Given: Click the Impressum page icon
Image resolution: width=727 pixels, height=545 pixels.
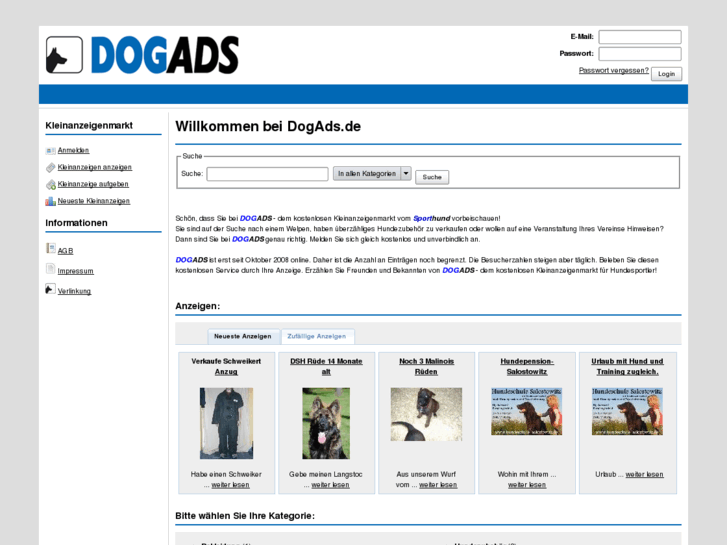Looking at the screenshot, I should [x=51, y=268].
